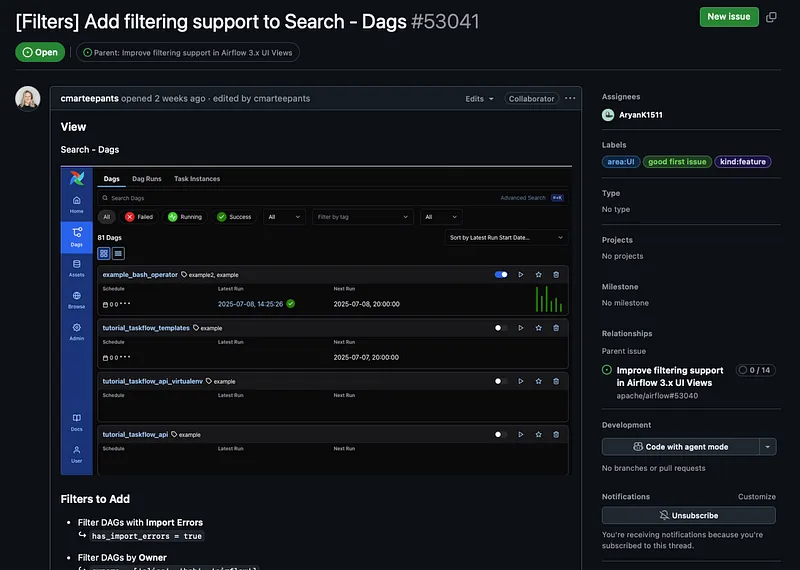
Task: Toggle tutorial_taskflow_templates pause switch
Action: (x=501, y=328)
